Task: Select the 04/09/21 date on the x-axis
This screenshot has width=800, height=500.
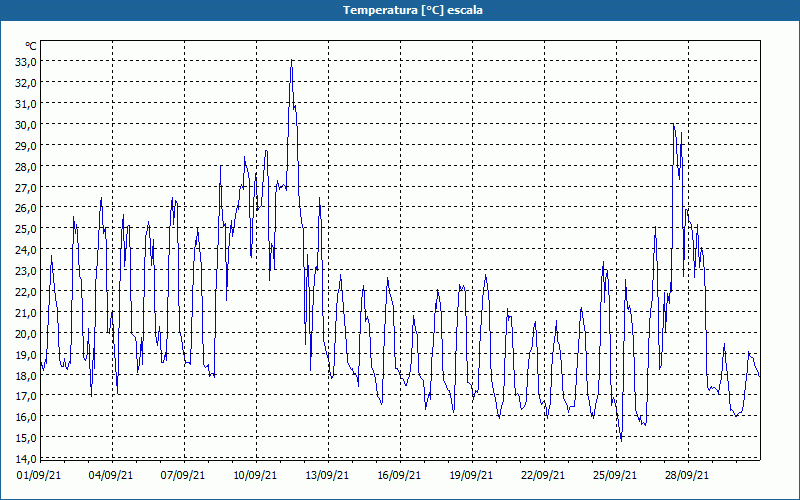Action: pos(112,476)
